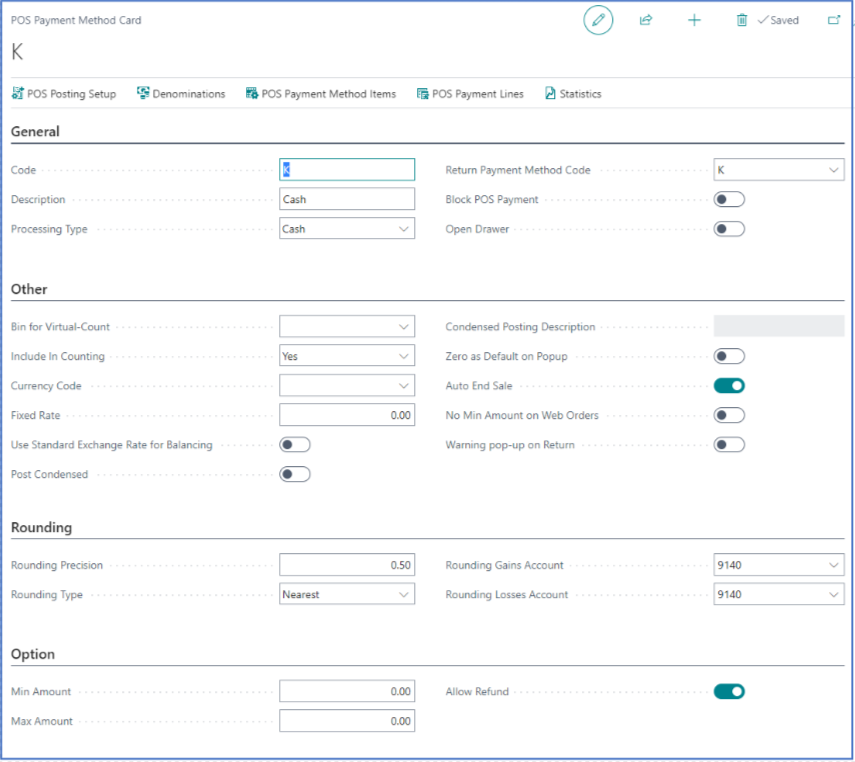Image resolution: width=855 pixels, height=762 pixels.
Task: Click the POS Payment Lines icon
Action: pyautogui.click(x=423, y=93)
